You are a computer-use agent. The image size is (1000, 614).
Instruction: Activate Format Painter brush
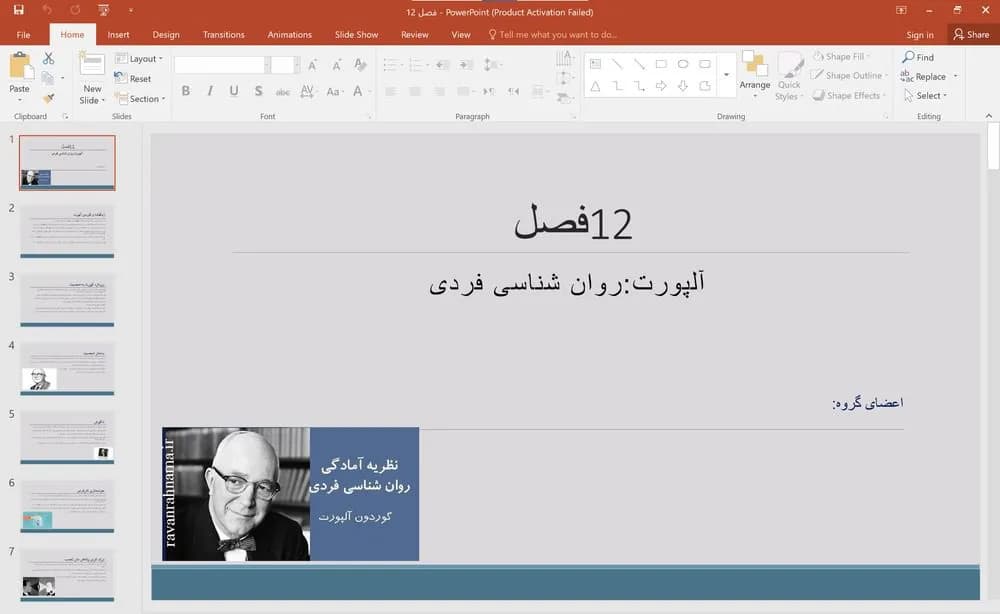coord(48,98)
